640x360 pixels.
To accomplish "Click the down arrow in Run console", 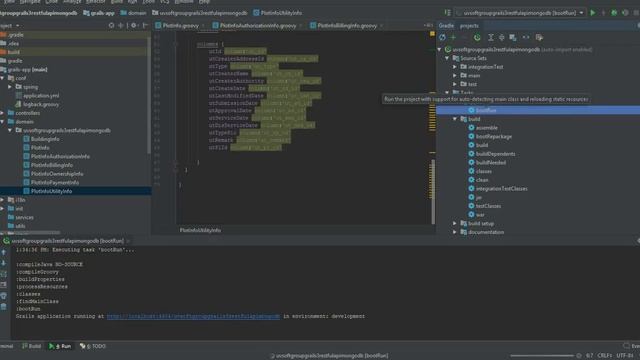I will [4, 263].
